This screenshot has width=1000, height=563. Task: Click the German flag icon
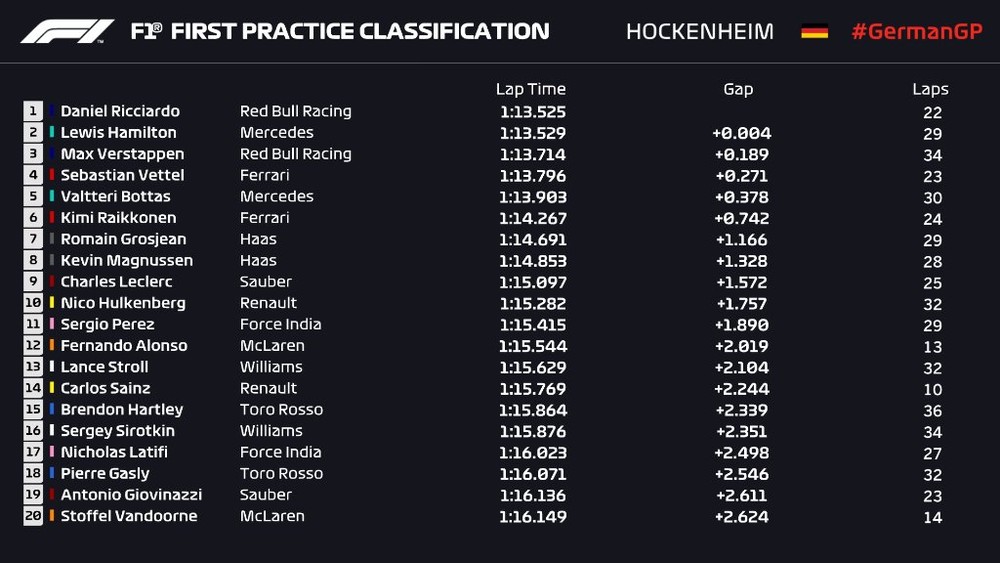(814, 31)
